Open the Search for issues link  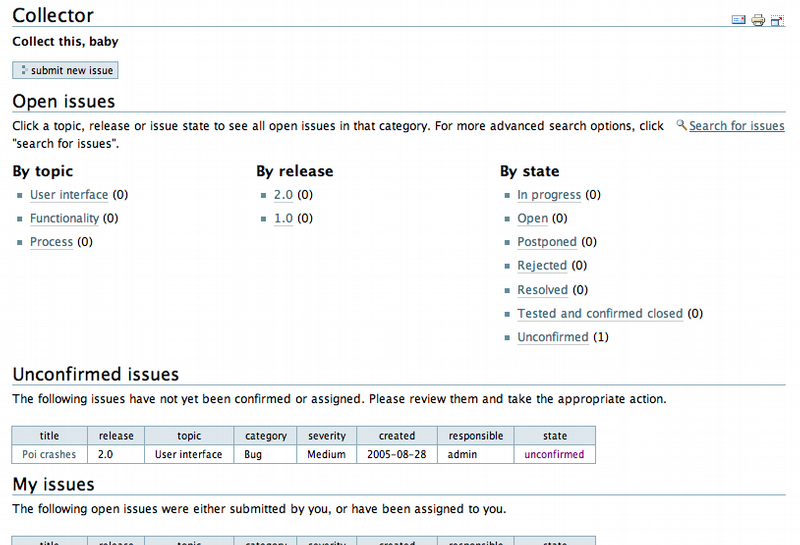[x=736, y=126]
